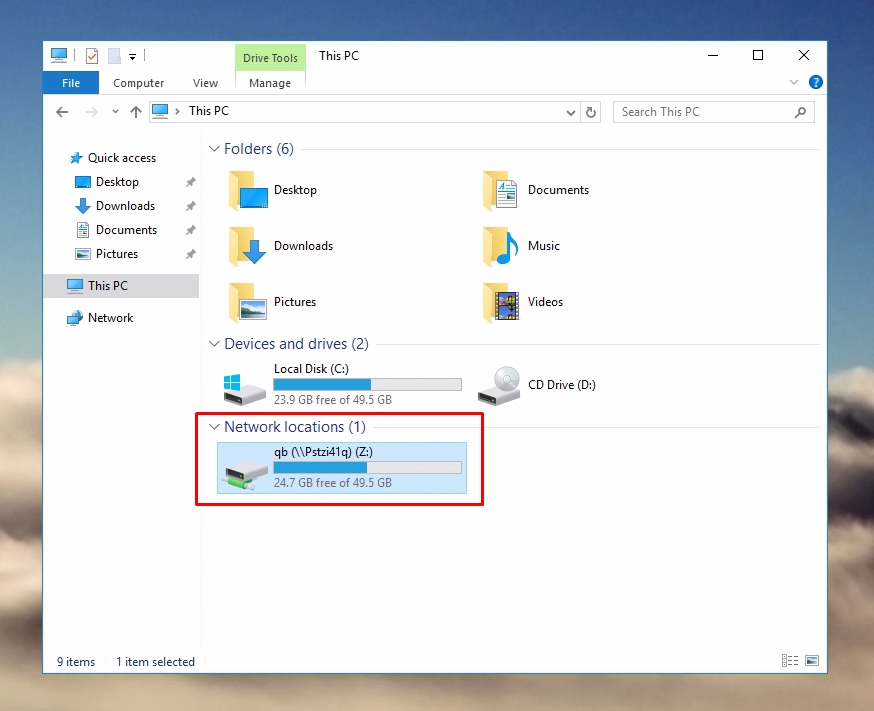Viewport: 874px width, 711px height.
Task: Click the search magnifier icon
Action: (x=800, y=112)
